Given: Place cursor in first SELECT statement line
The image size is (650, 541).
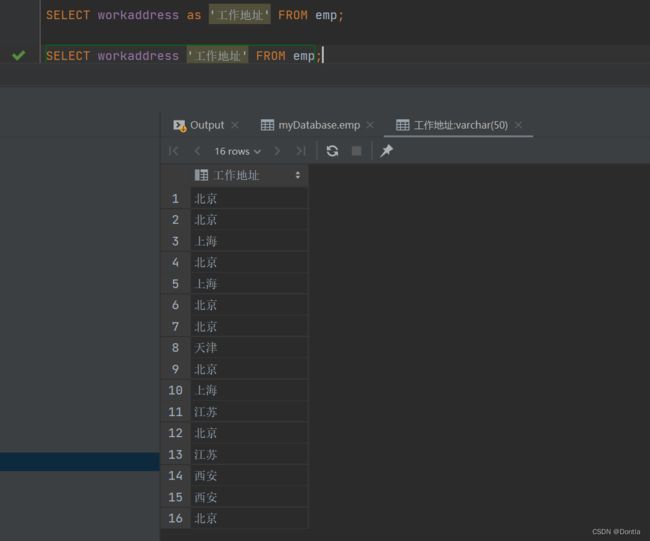Looking at the screenshot, I should pyautogui.click(x=194, y=15).
